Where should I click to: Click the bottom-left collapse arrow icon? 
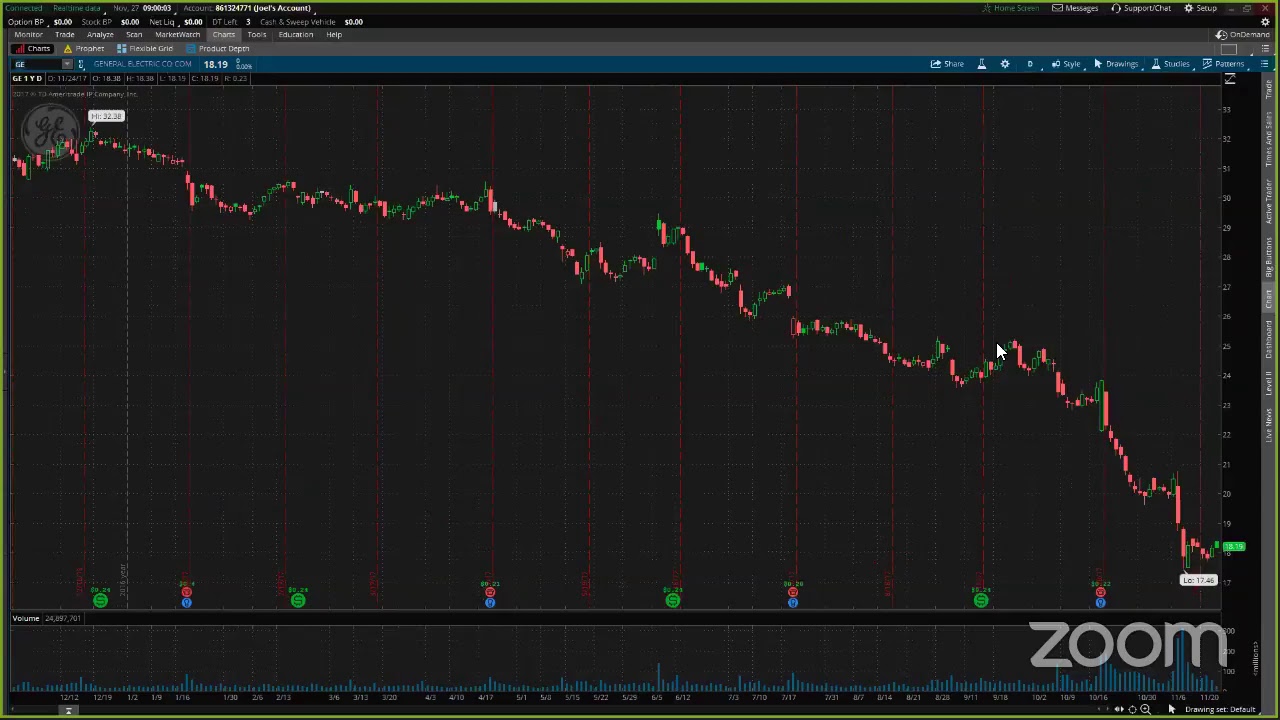pos(69,711)
